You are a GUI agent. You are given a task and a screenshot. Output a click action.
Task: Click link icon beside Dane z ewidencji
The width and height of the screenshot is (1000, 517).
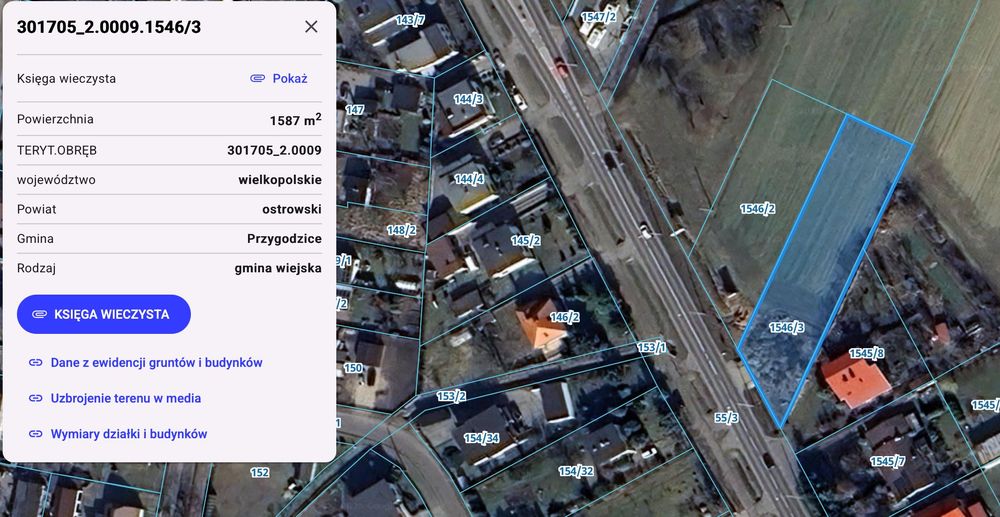(x=36, y=363)
